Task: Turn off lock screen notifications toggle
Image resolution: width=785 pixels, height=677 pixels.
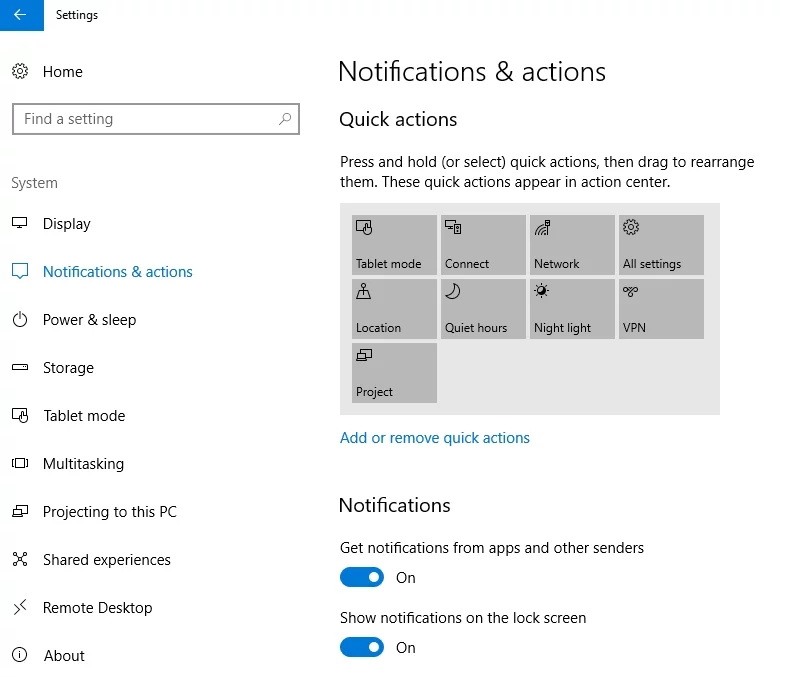Action: (x=362, y=648)
